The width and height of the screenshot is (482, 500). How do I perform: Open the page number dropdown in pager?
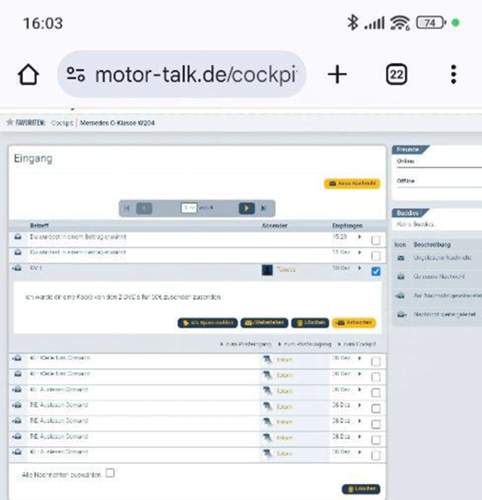(189, 208)
